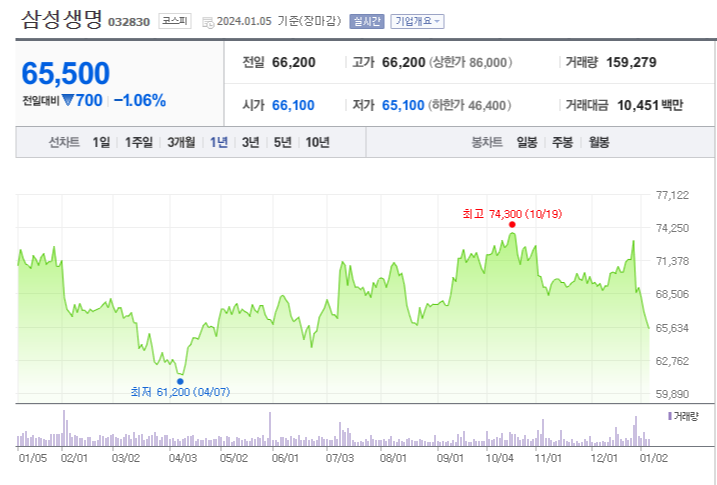Click the stock code 032830

pyautogui.click(x=129, y=22)
